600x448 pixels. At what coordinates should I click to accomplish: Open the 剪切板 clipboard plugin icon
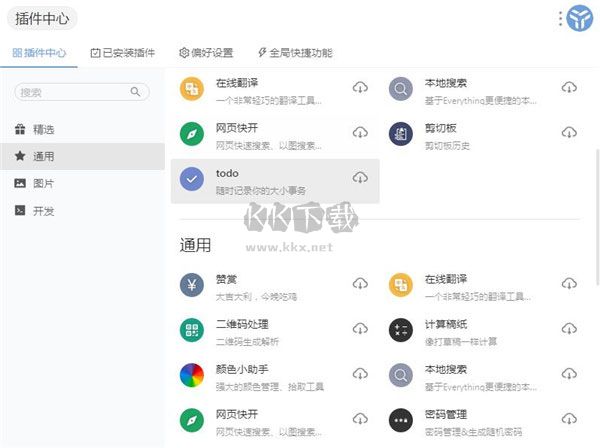(x=401, y=134)
